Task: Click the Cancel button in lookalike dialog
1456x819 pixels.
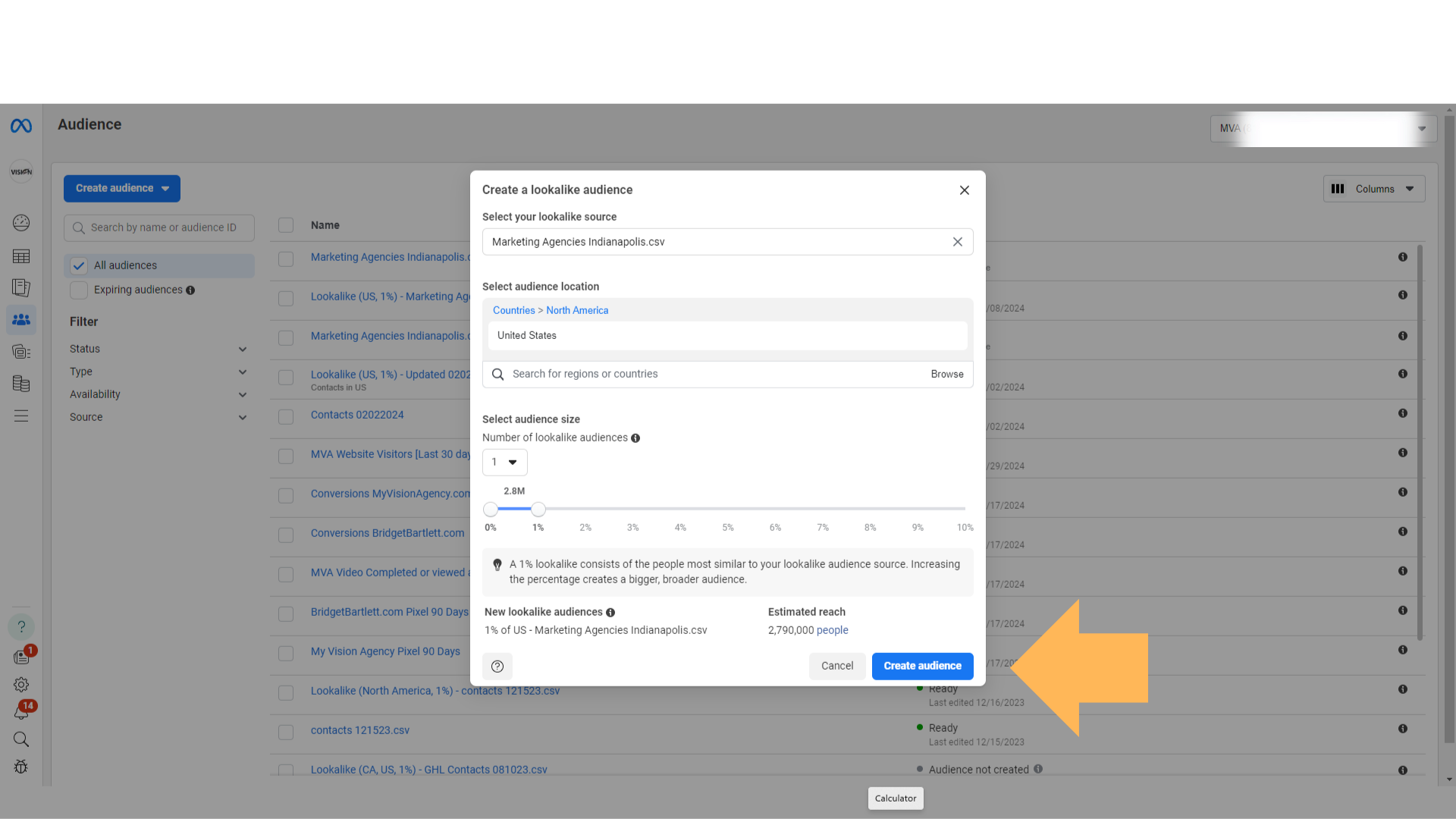Action: (837, 665)
